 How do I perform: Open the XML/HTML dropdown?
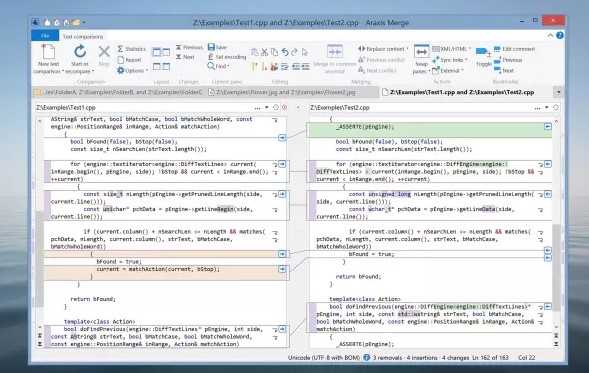point(451,49)
